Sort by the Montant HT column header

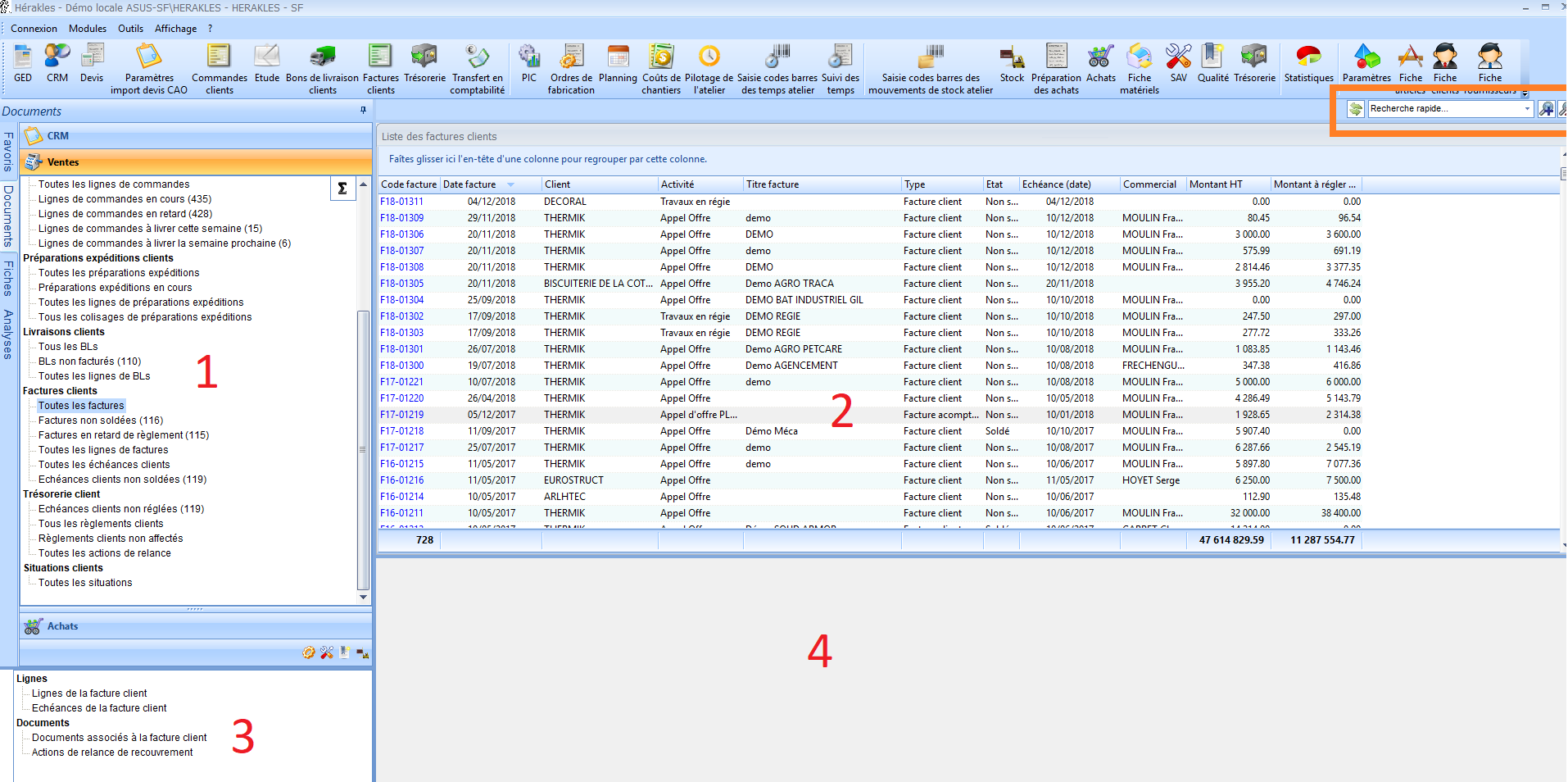click(x=1216, y=184)
